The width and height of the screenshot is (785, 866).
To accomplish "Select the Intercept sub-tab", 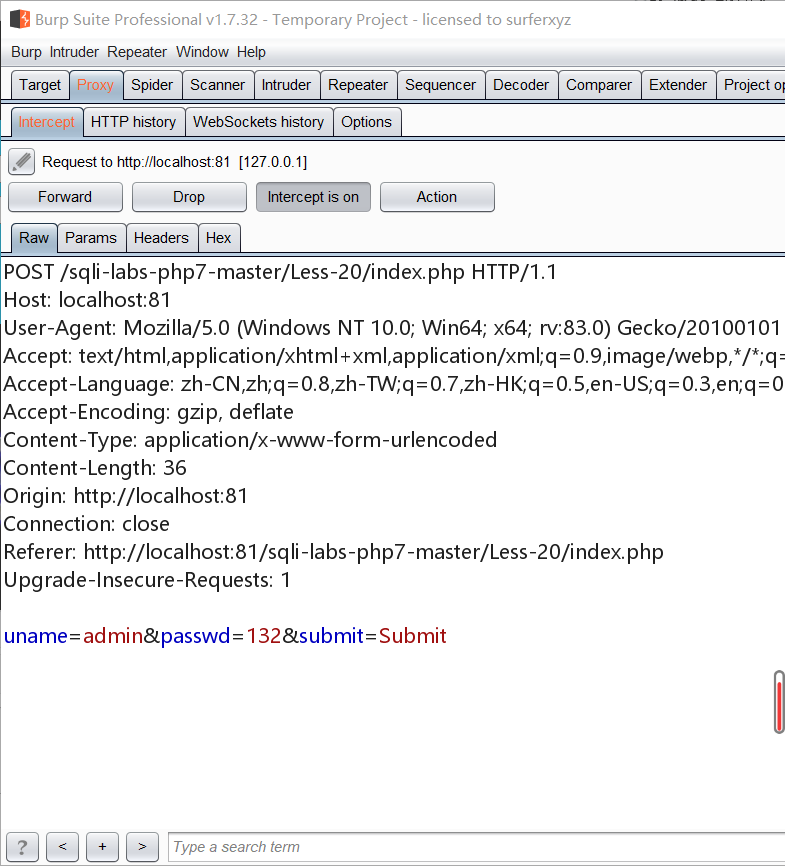I will pos(46,122).
